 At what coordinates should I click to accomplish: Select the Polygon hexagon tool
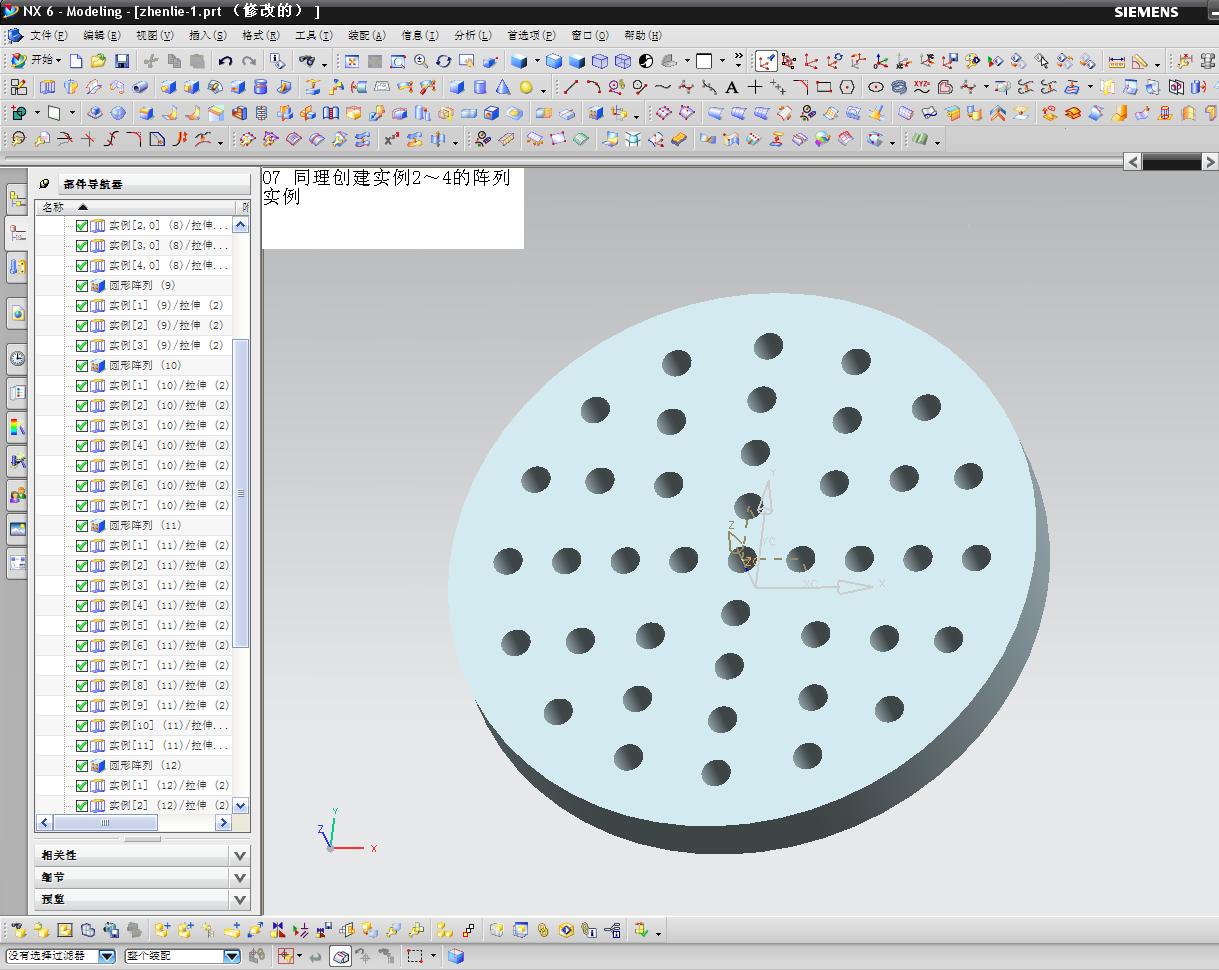(x=847, y=87)
